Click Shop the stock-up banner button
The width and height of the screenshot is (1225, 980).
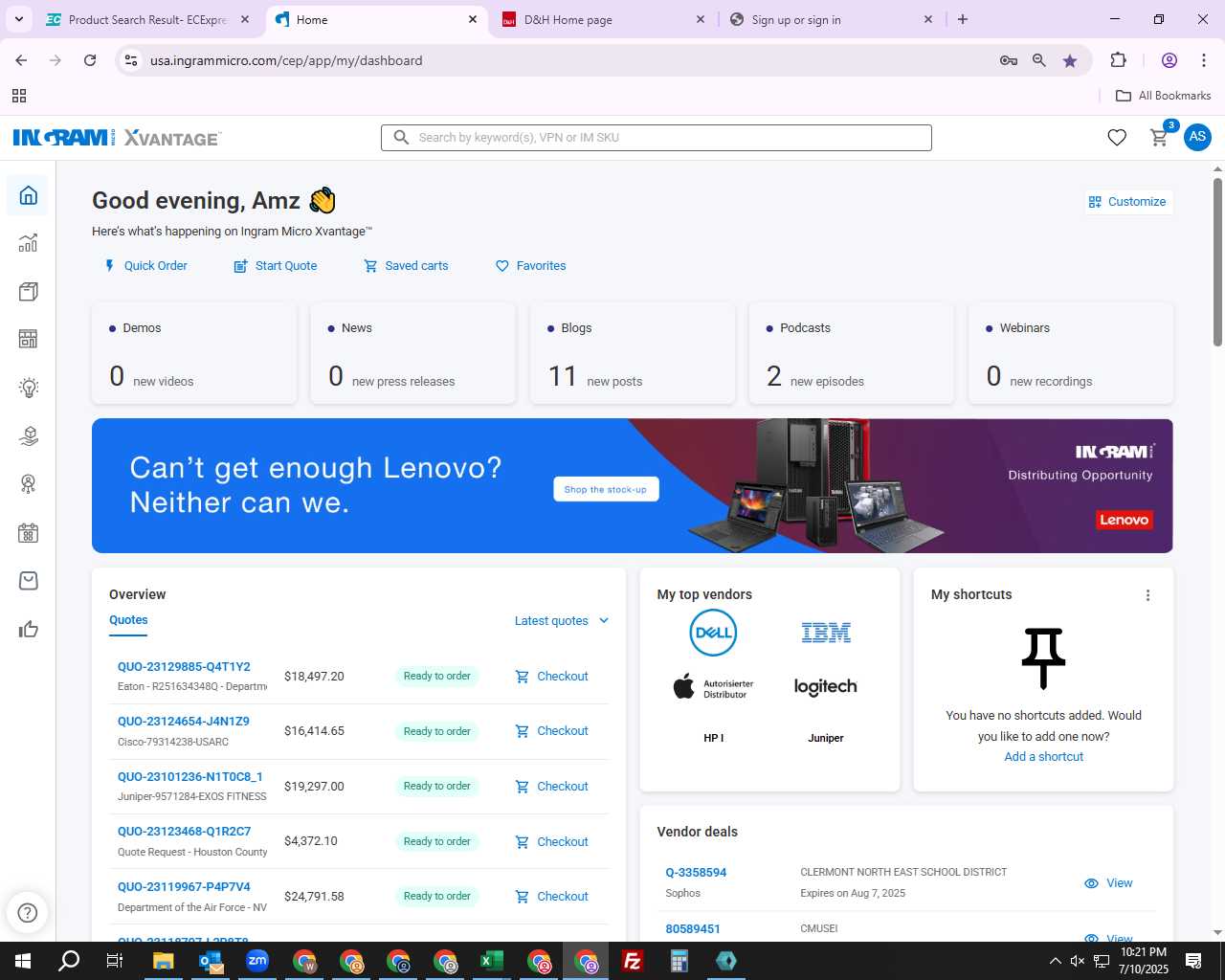(x=606, y=489)
